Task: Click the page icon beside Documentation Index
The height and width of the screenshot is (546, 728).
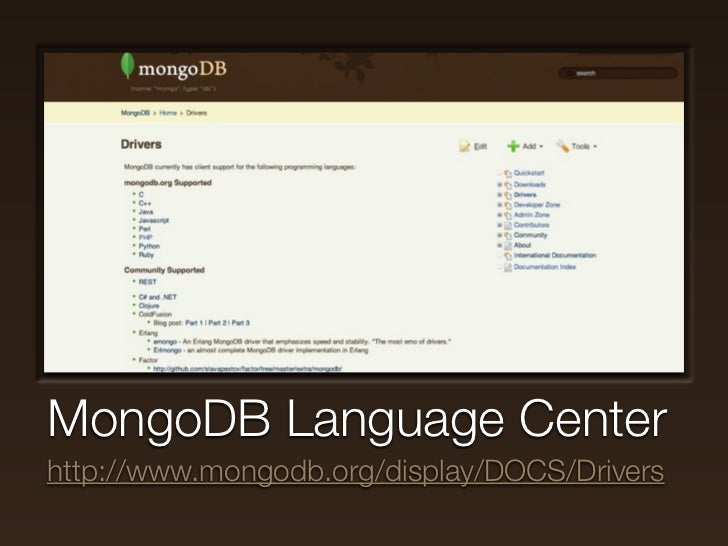Action: pos(508,267)
